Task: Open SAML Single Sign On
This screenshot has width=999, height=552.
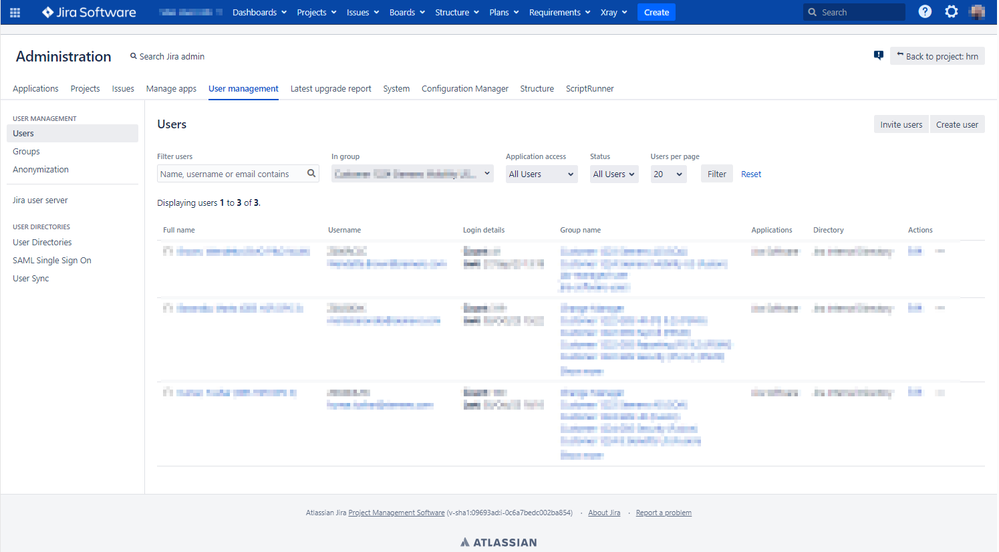Action: (x=52, y=260)
